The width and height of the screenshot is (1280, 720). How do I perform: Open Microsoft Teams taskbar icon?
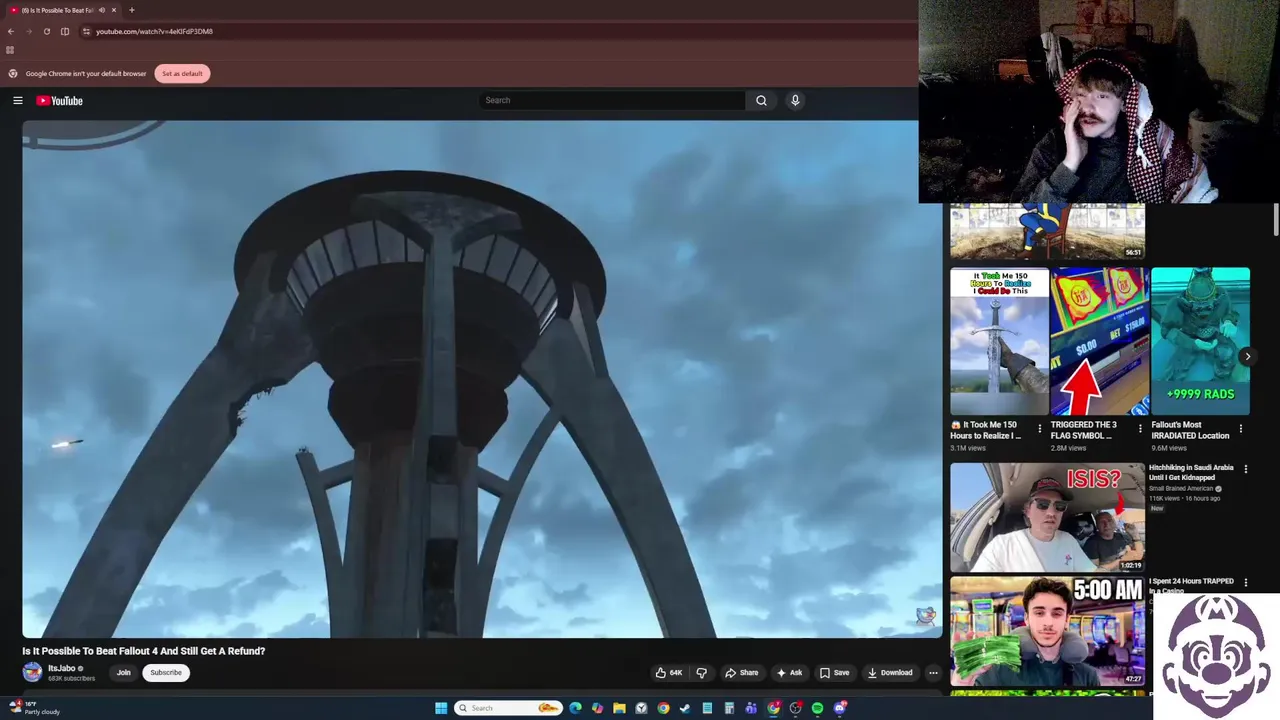751,708
